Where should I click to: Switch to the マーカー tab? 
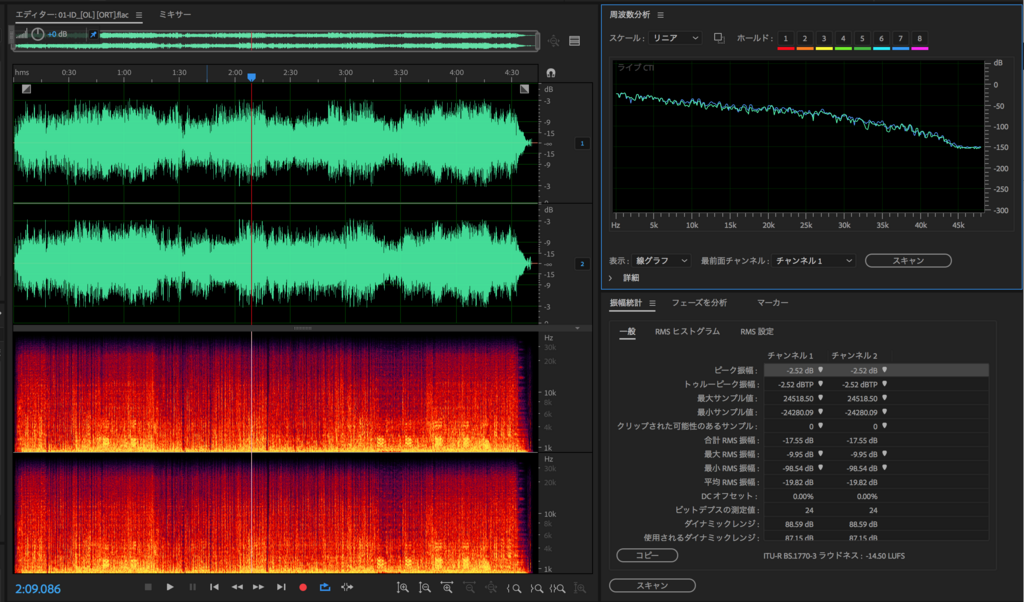pos(773,303)
